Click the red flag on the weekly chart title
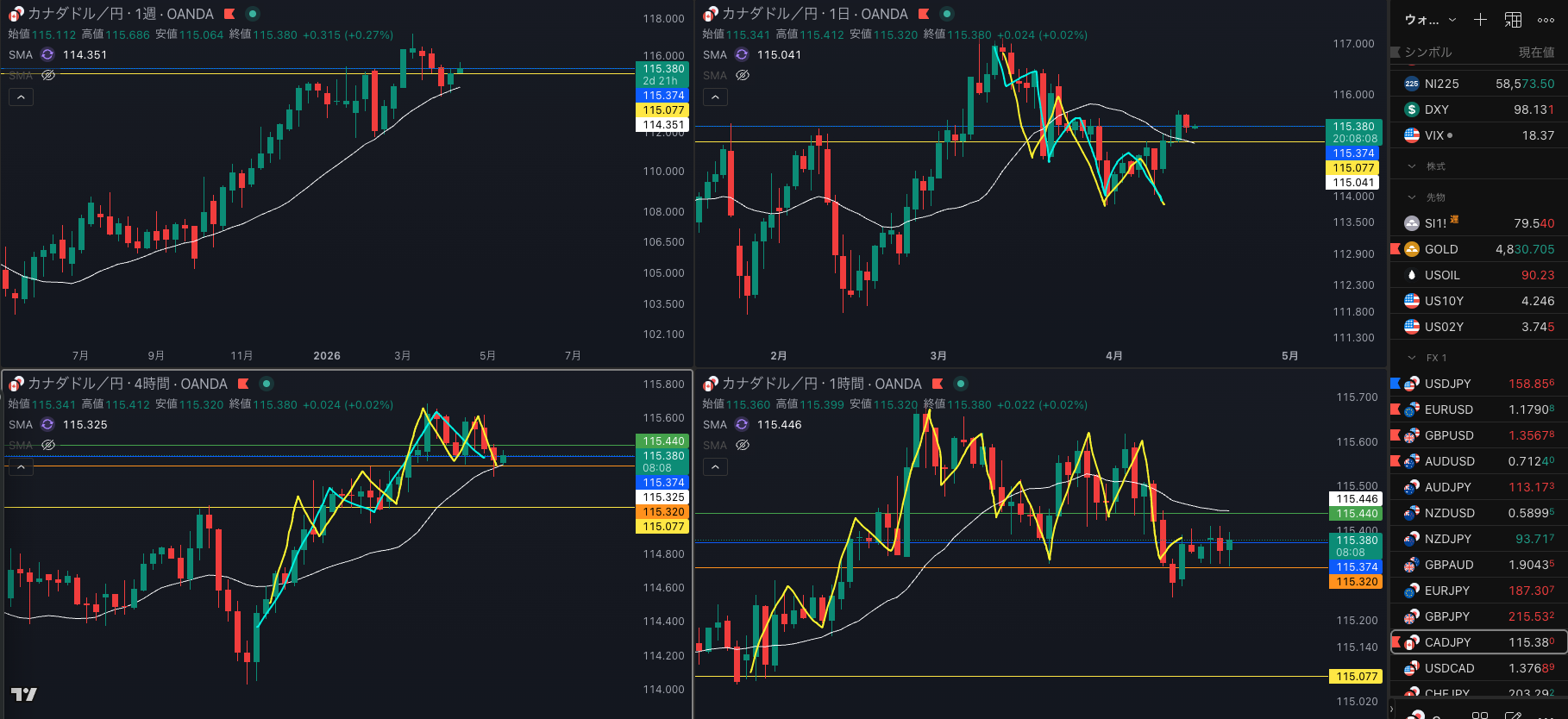 click(x=229, y=14)
